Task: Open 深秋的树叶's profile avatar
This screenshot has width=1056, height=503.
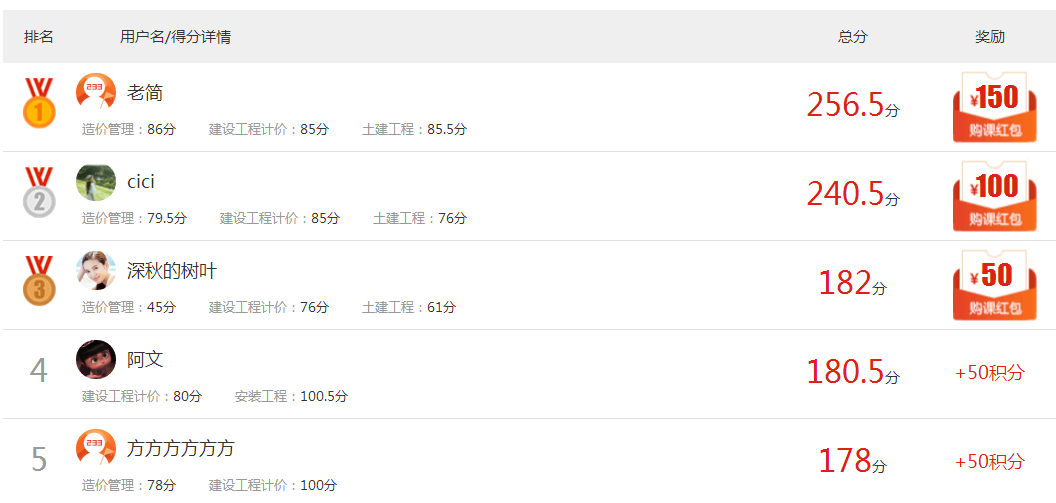Action: tap(96, 270)
